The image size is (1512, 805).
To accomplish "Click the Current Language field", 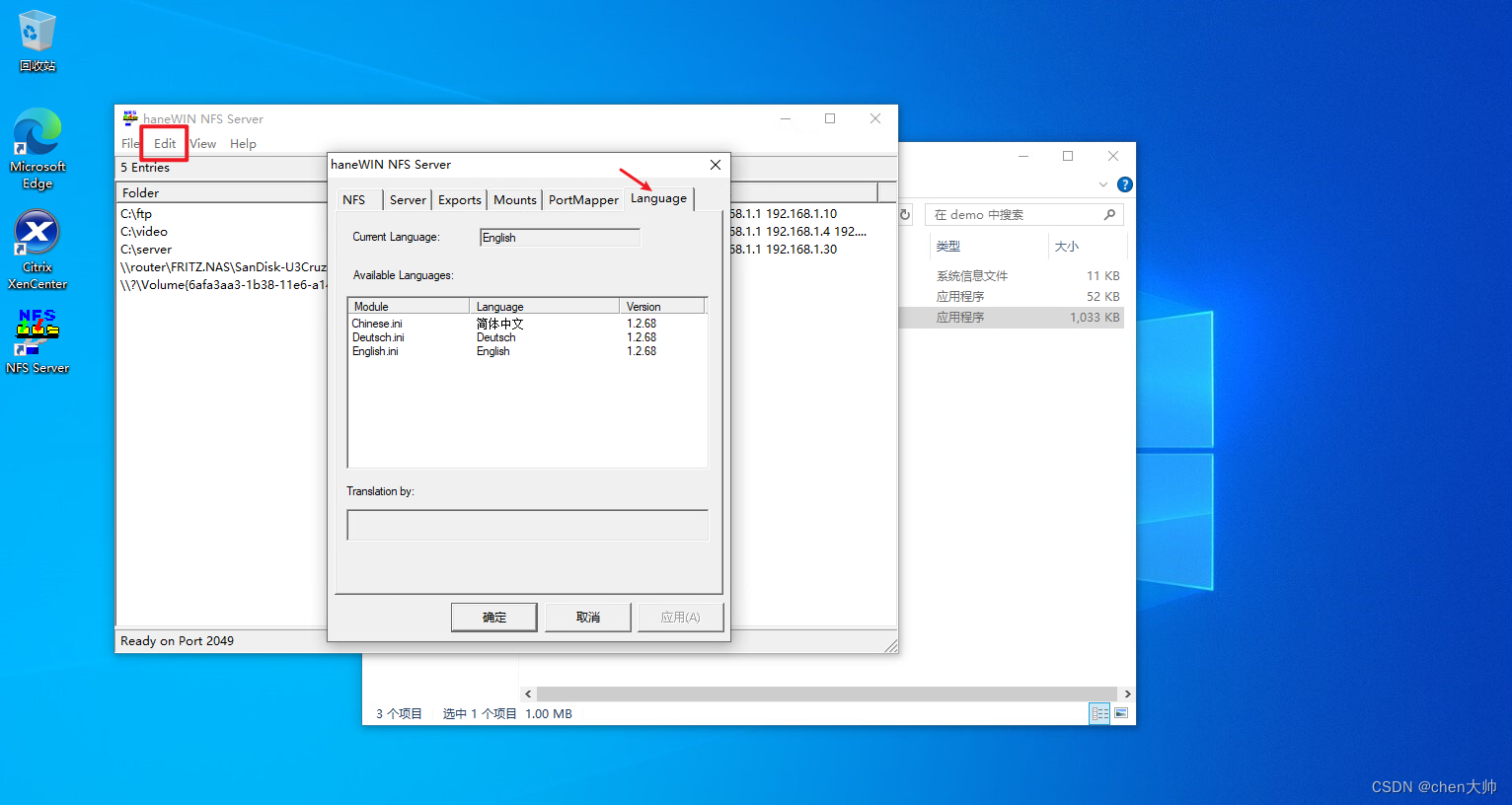I will (x=560, y=238).
